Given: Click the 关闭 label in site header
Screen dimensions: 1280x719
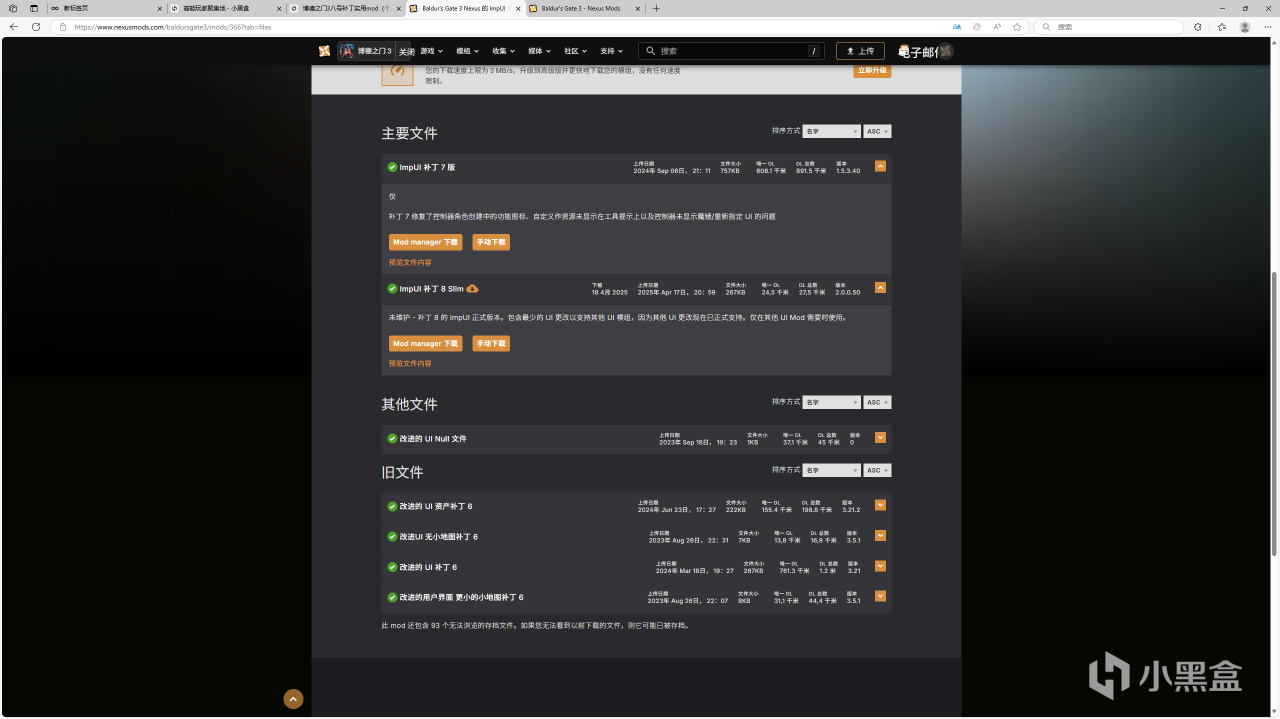Looking at the screenshot, I should (x=406, y=52).
